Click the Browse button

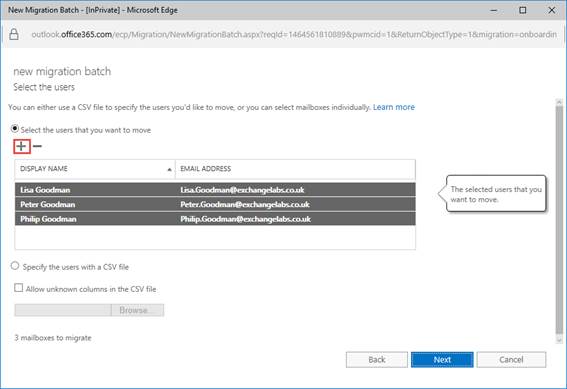pos(137,310)
